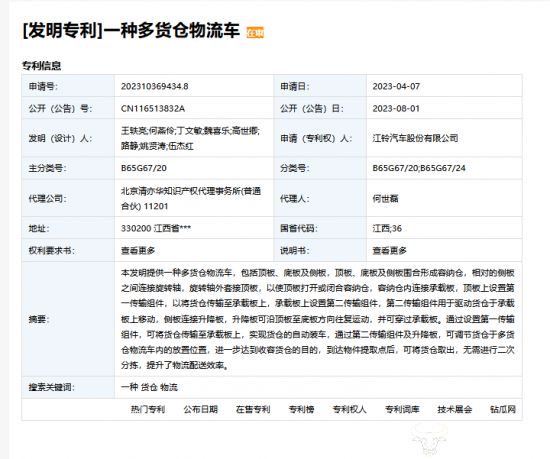
Task: Open the 公布日期 link
Action: coord(200,409)
